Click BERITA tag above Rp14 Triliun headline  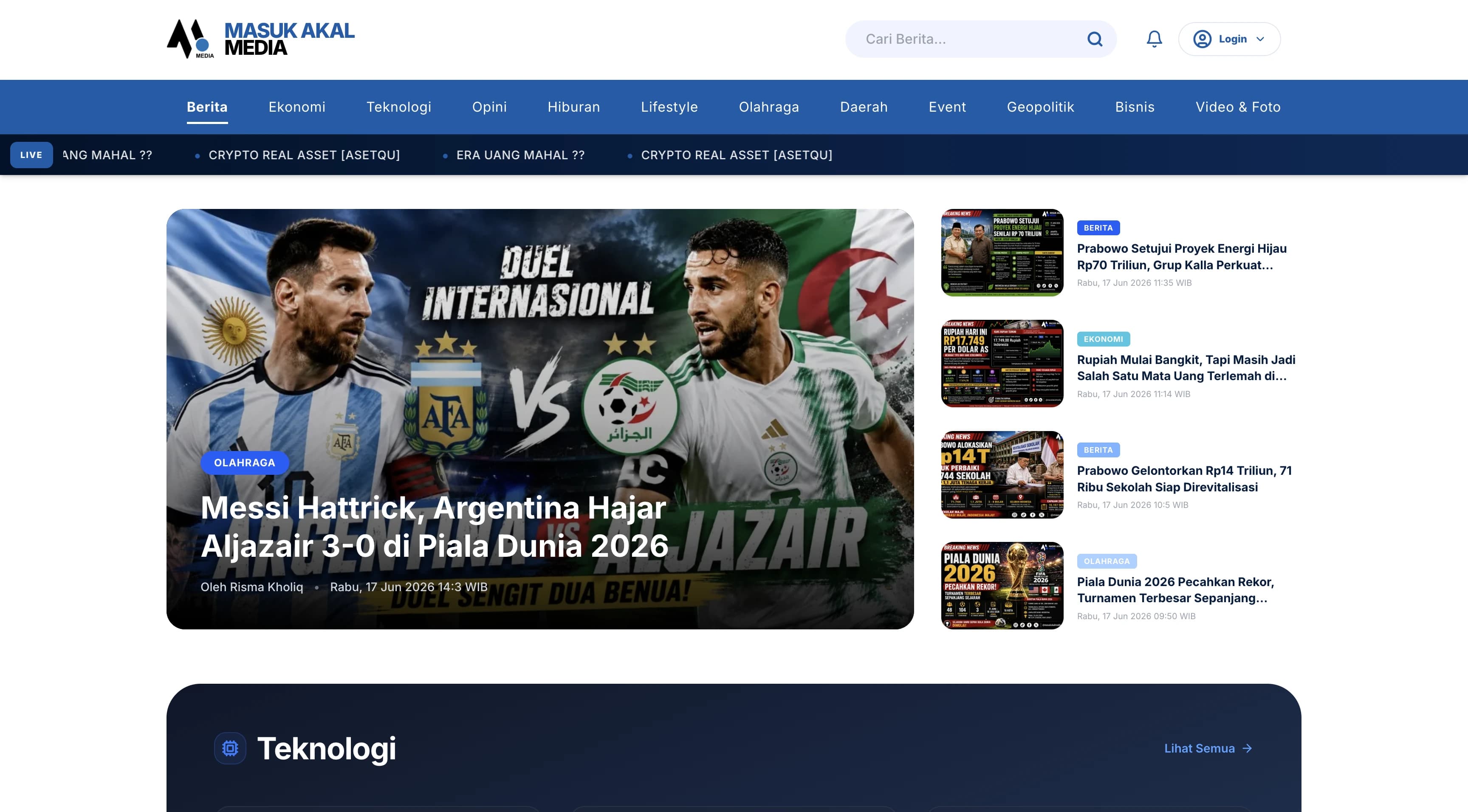click(1098, 450)
